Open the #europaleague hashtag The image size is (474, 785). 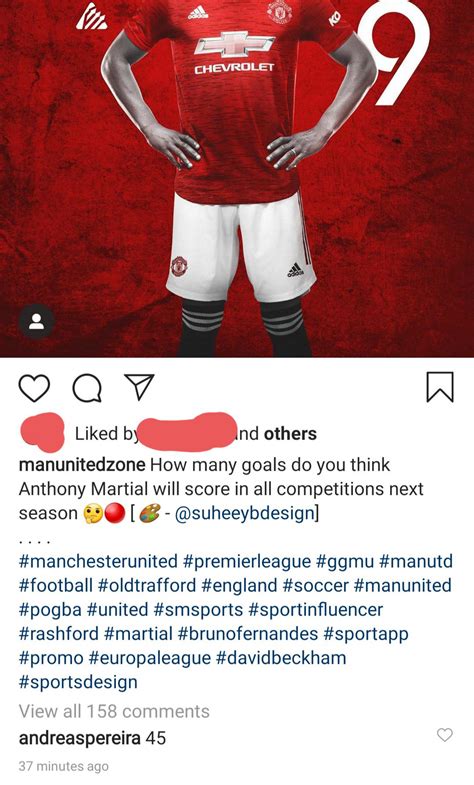[150, 658]
